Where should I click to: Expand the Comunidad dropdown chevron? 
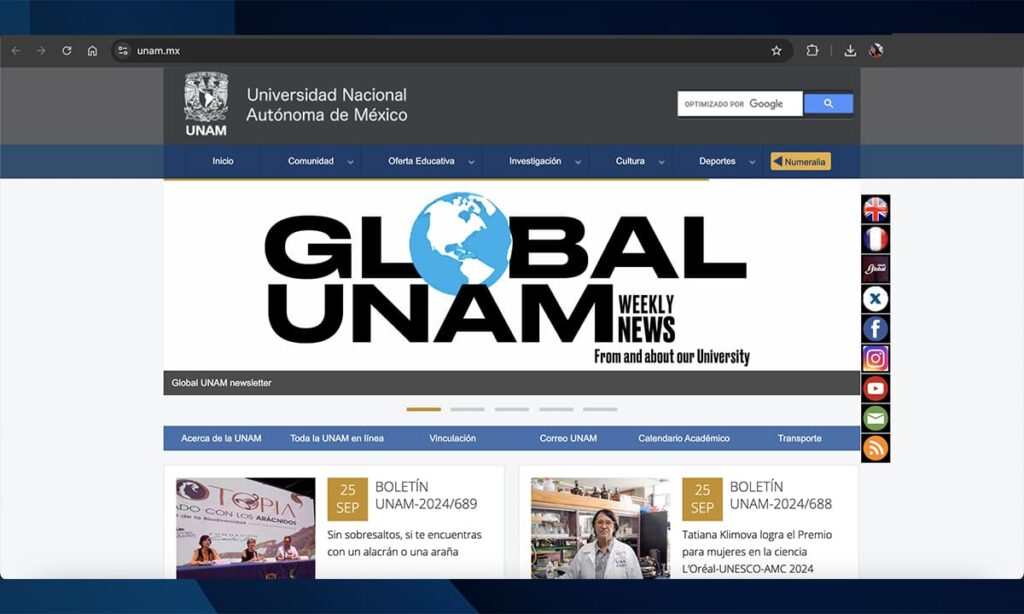coord(351,163)
